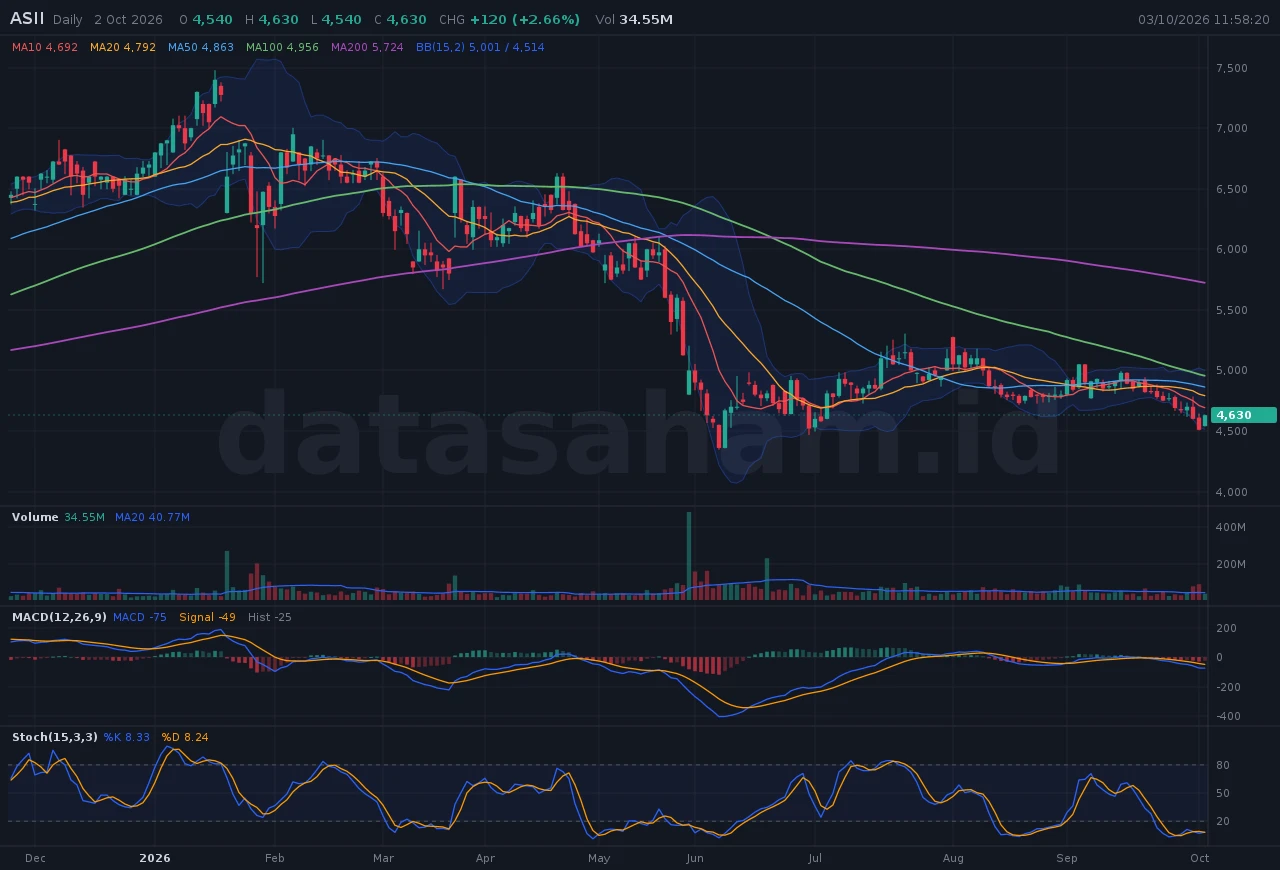Click the 80 stochastic axis label

click(1222, 765)
